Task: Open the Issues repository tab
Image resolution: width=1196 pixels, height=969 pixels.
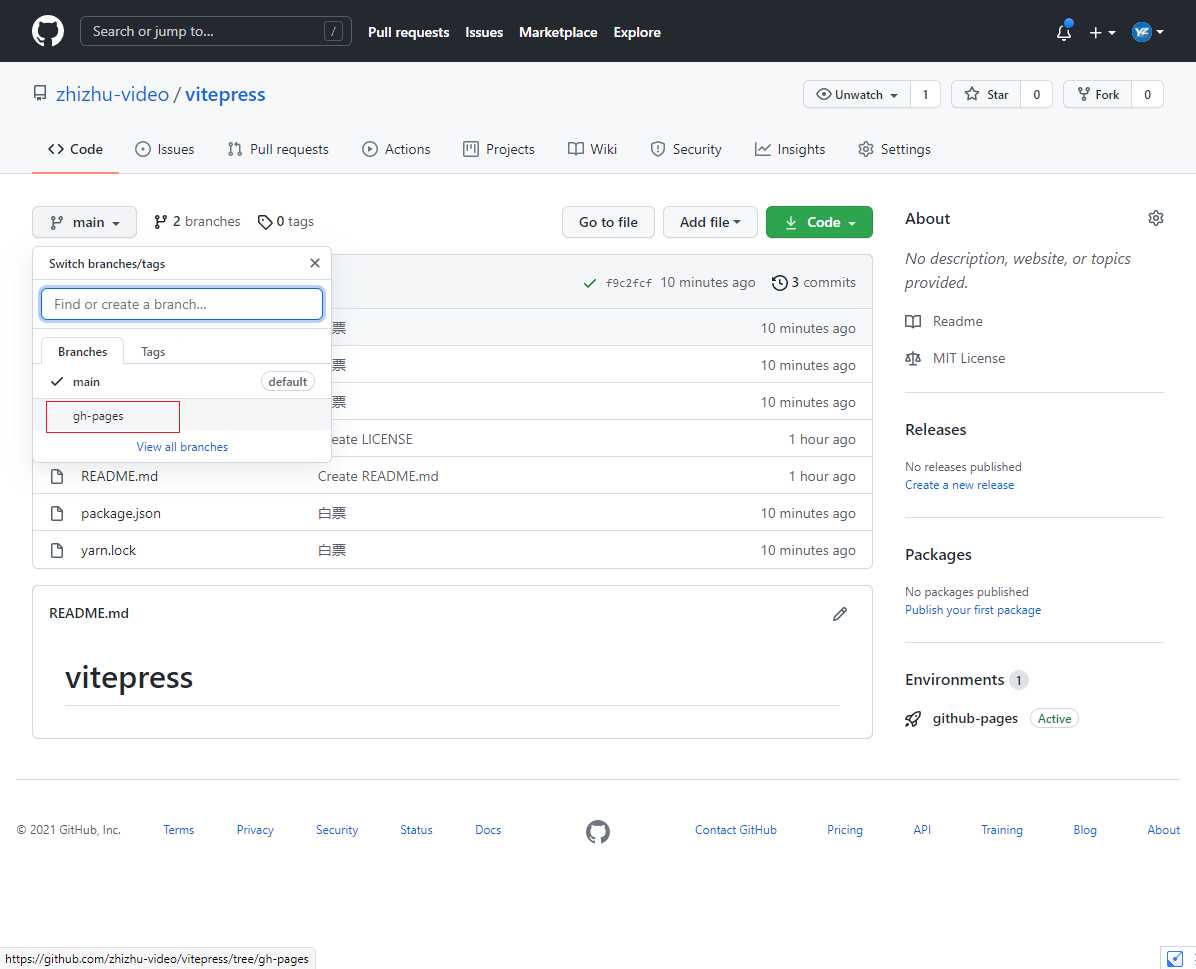Action: click(165, 150)
